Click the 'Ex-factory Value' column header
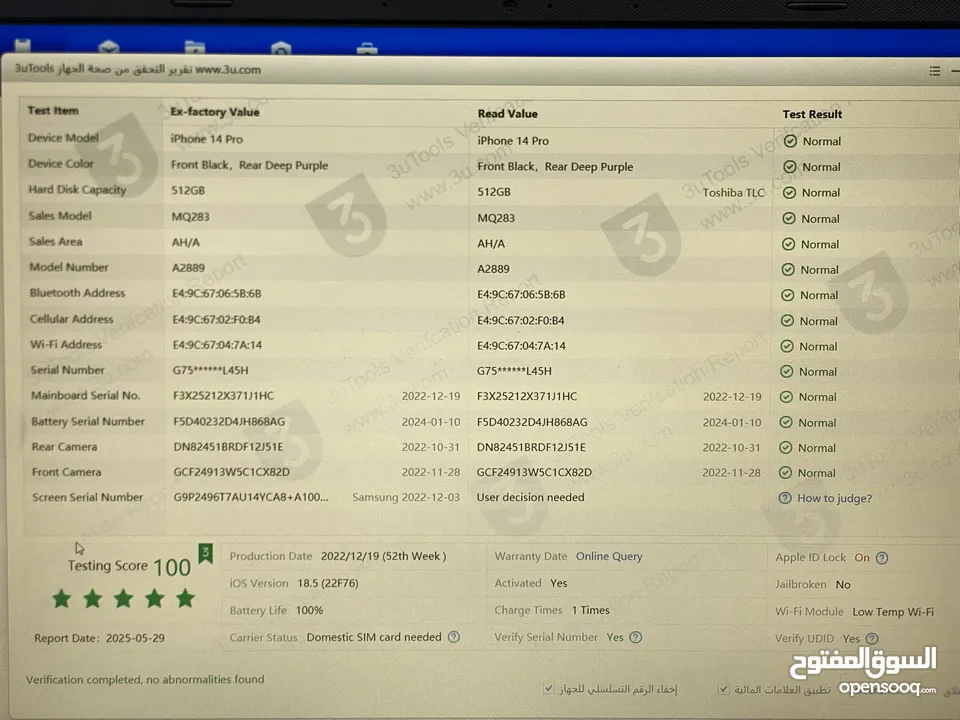The width and height of the screenshot is (960, 720). click(x=215, y=112)
